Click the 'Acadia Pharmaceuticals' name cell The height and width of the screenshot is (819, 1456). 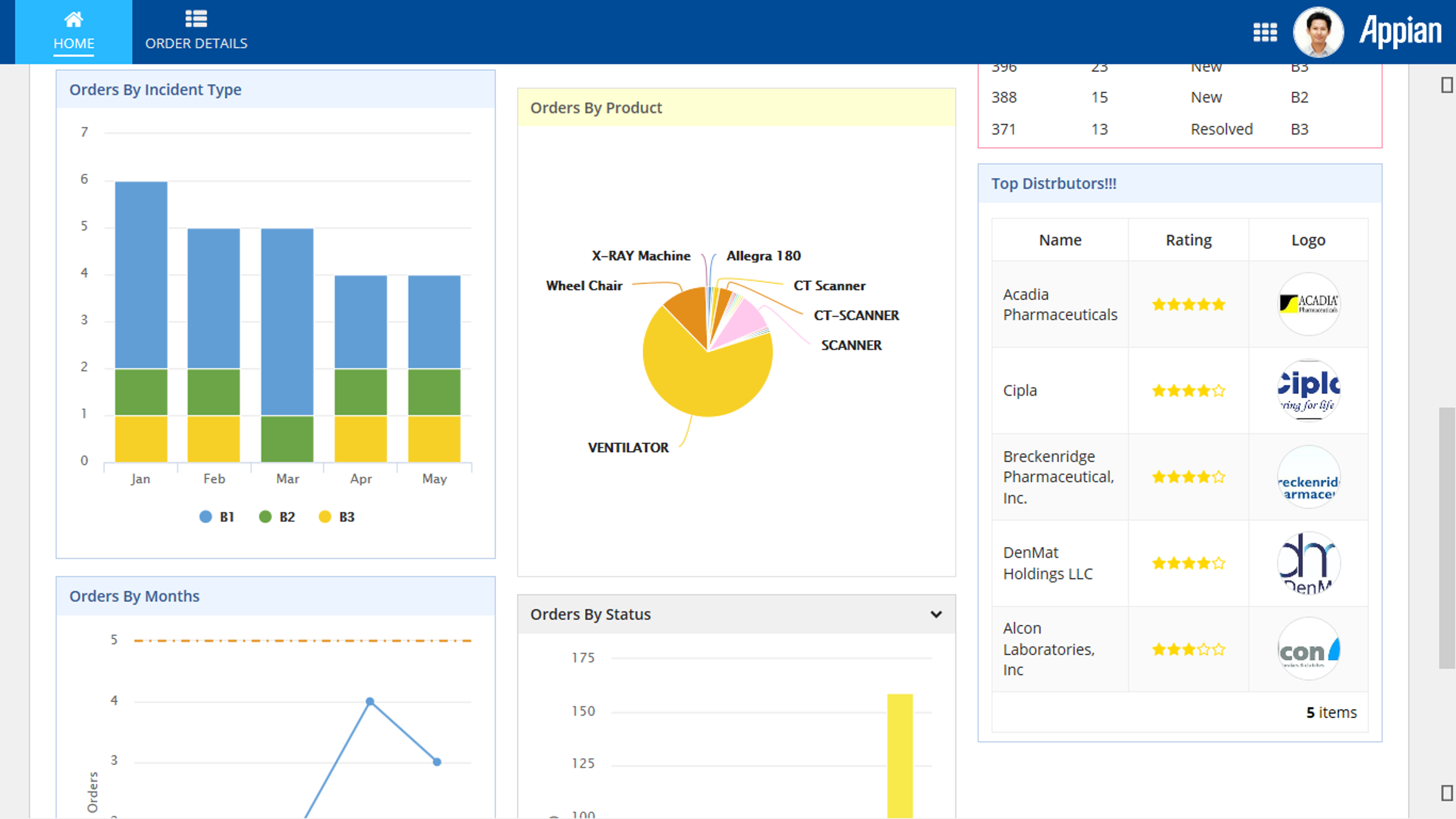click(1060, 304)
